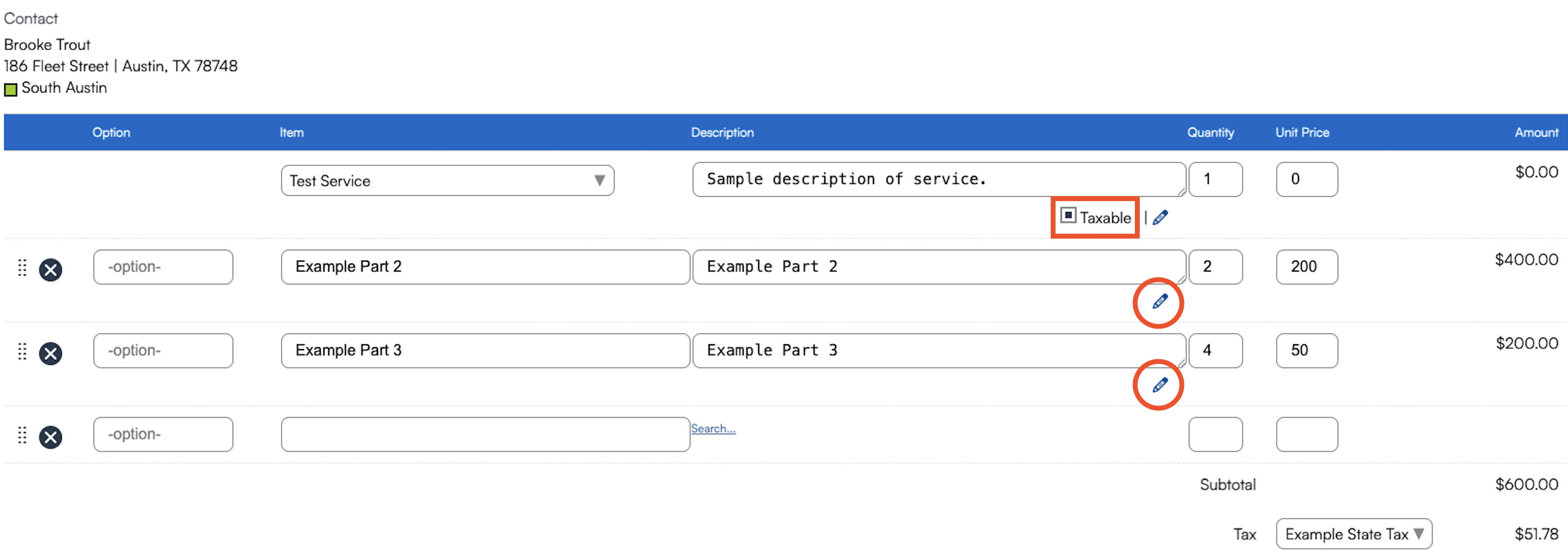Screen dimensions: 1568x558
Task: Click pencil edit icon for Test Service row
Action: 1160,218
